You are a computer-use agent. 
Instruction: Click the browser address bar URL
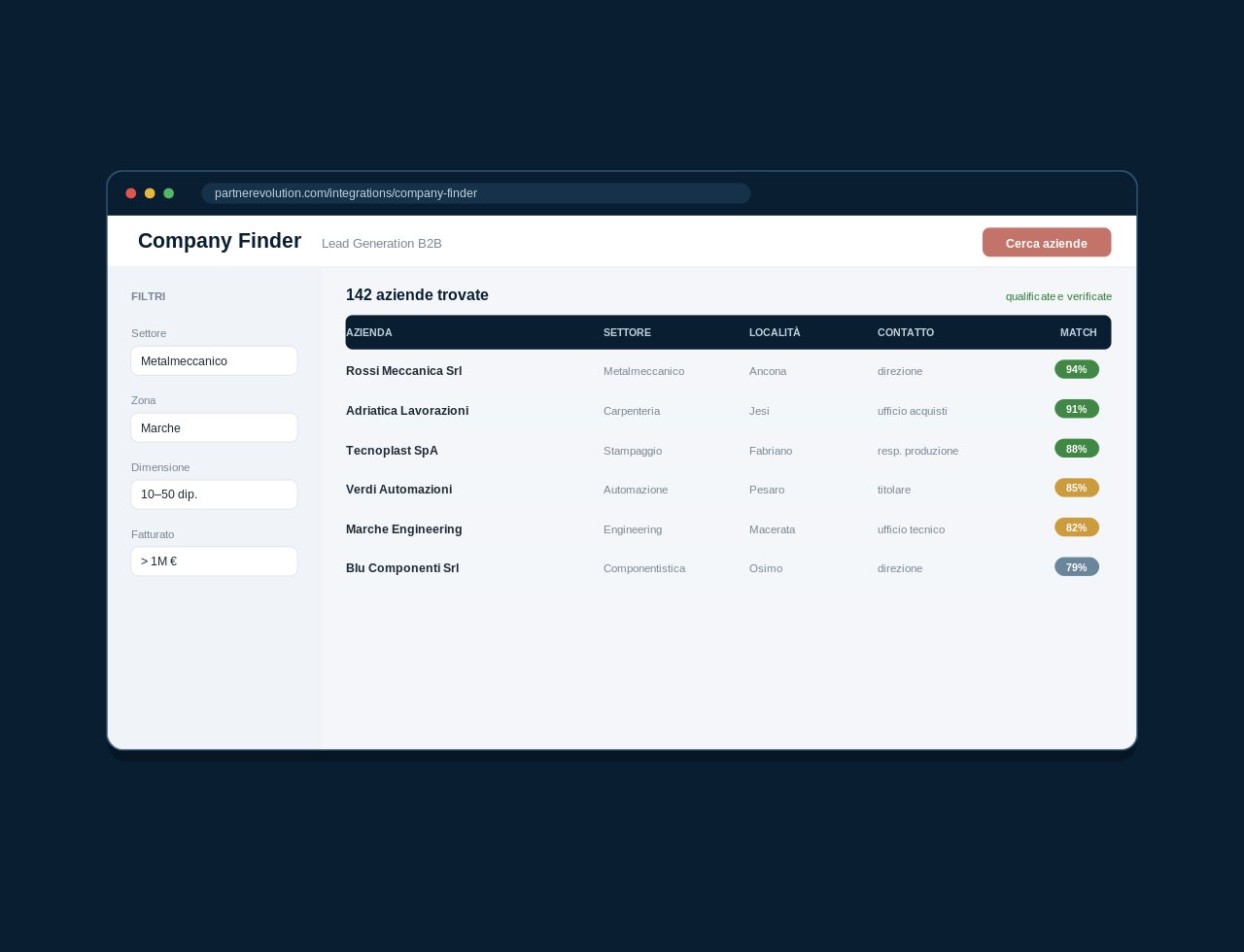(x=475, y=193)
